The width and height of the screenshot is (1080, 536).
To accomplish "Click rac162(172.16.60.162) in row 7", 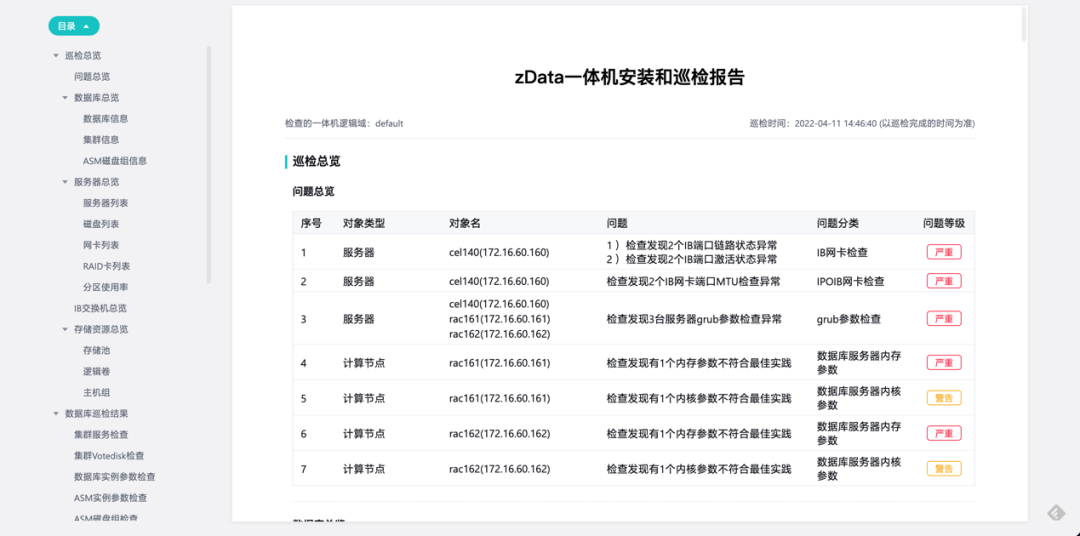I will click(x=499, y=468).
